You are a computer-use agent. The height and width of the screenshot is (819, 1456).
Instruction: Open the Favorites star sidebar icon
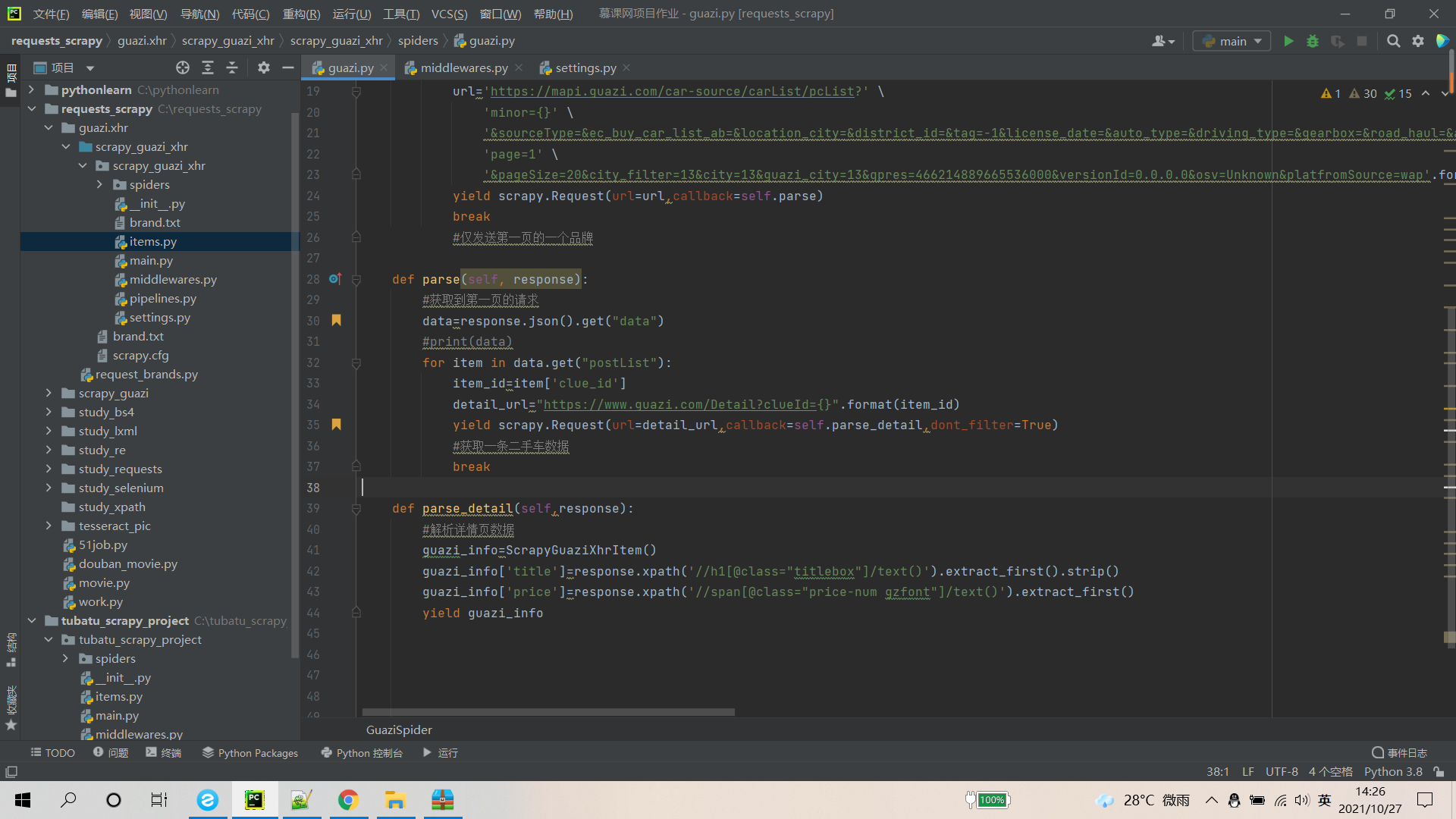click(x=11, y=725)
